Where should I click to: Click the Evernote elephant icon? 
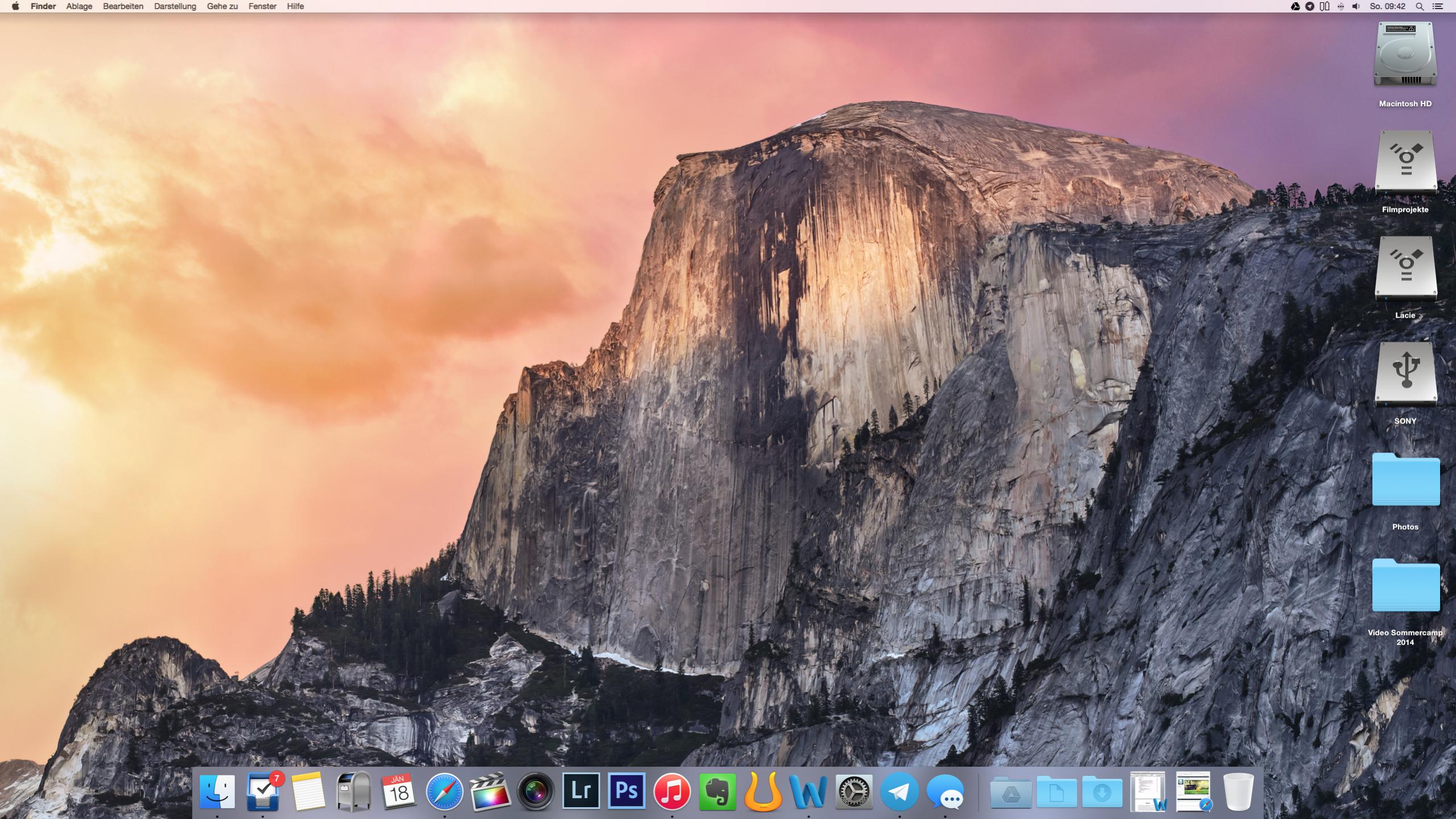717,791
